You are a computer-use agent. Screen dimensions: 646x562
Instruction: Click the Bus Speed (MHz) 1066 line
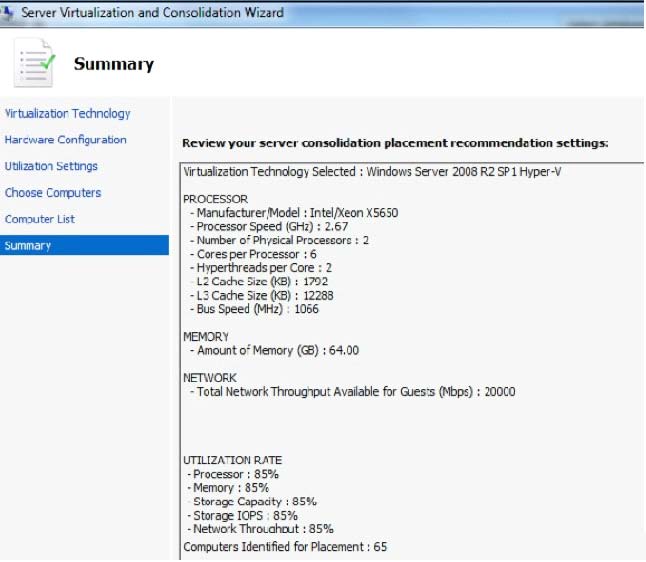point(254,309)
